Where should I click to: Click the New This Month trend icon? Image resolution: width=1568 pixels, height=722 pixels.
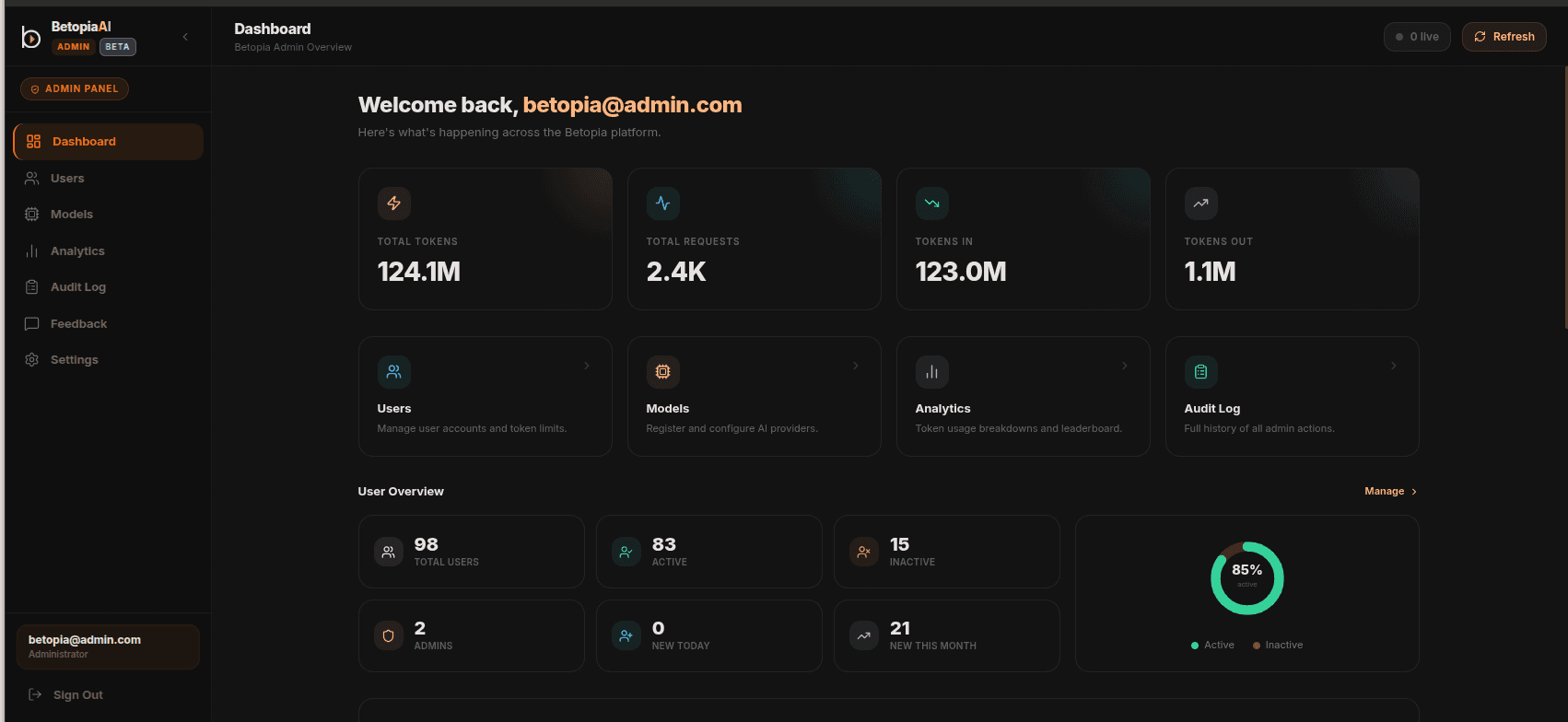[x=864, y=636]
